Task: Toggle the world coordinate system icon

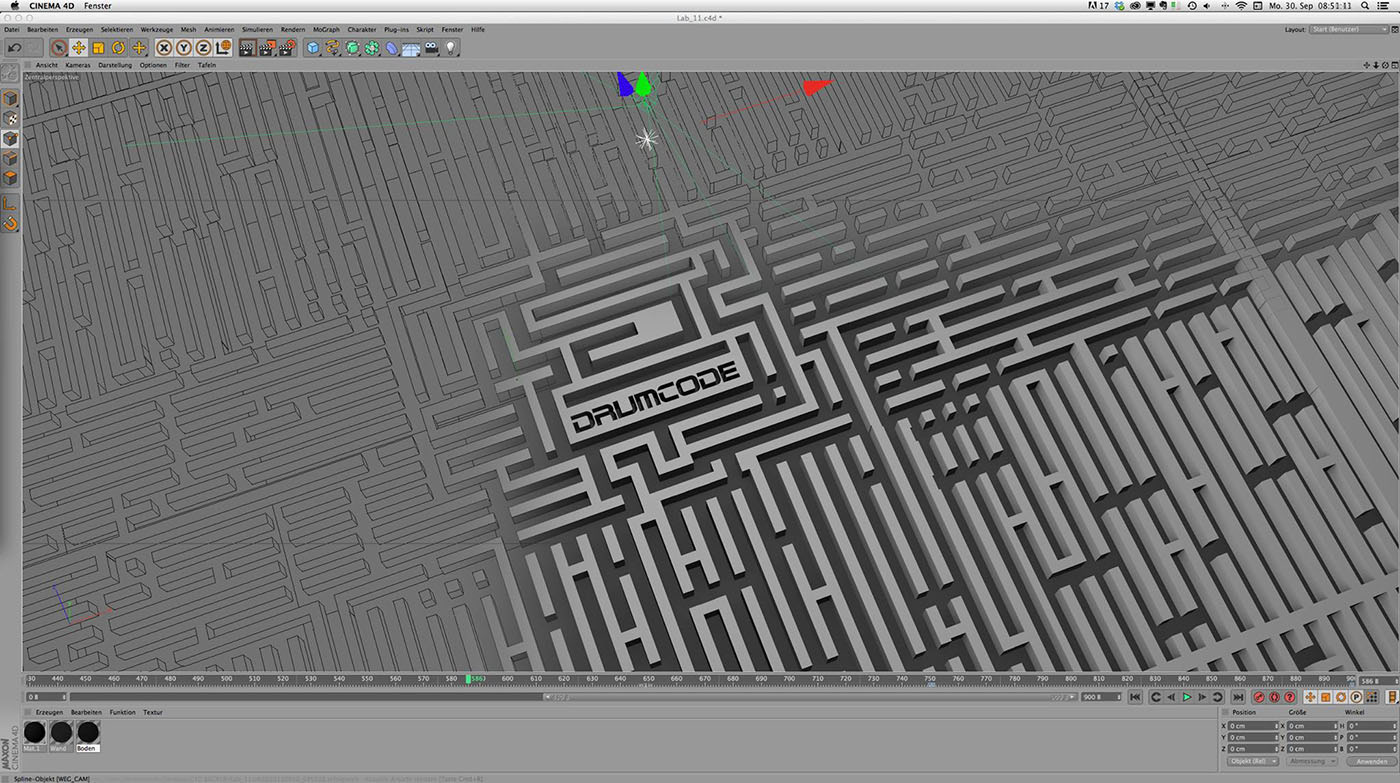Action: point(223,47)
